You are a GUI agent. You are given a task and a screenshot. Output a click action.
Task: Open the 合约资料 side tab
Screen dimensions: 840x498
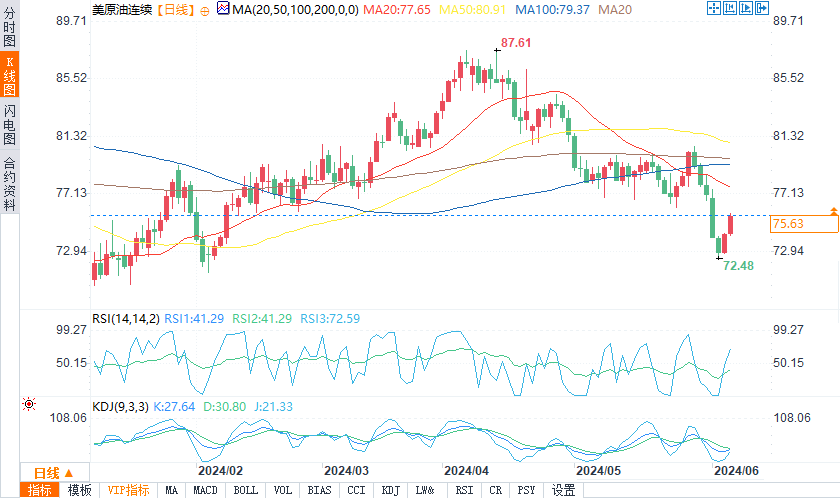click(x=9, y=183)
